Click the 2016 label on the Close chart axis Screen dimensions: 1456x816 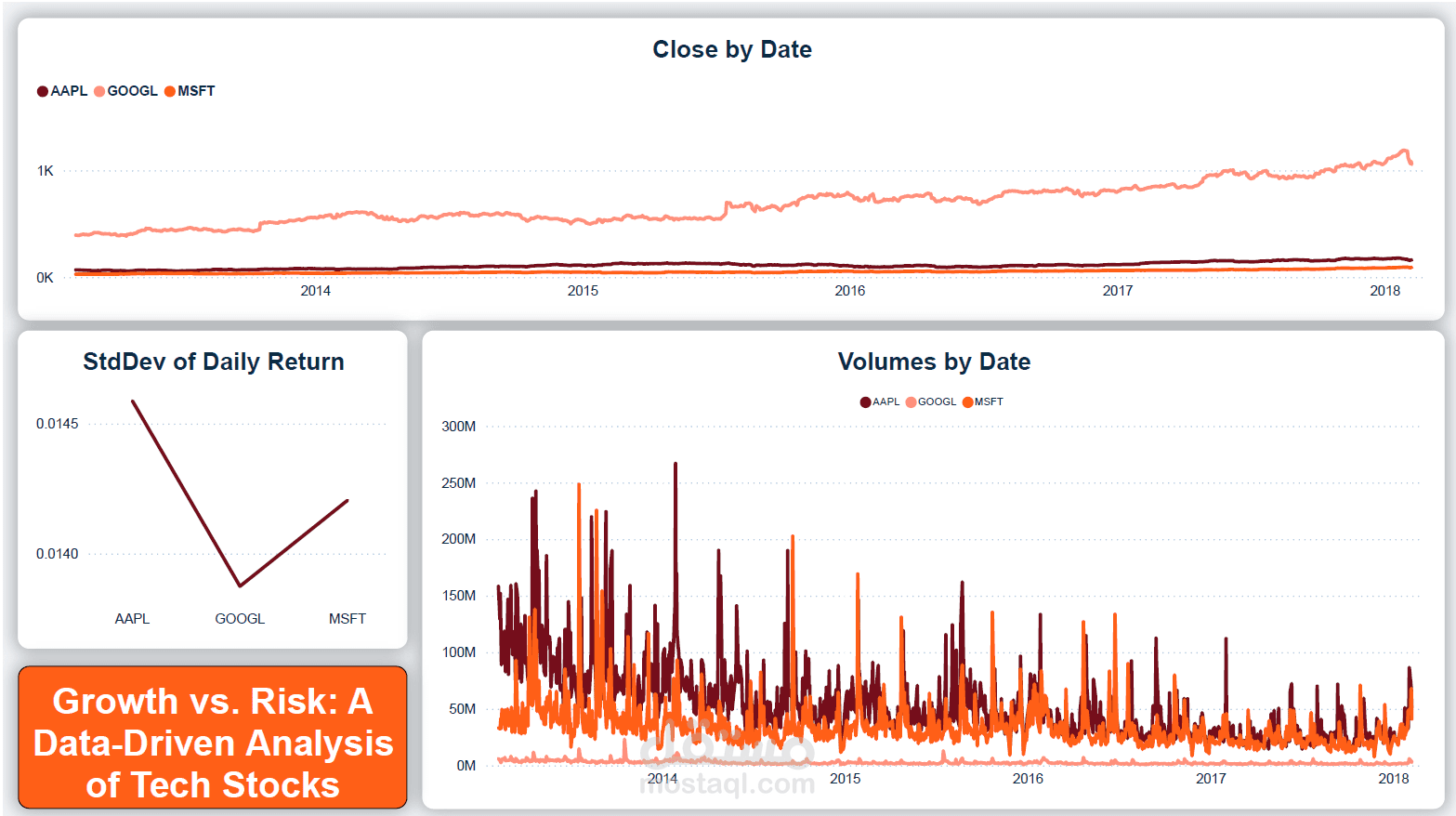(x=850, y=290)
